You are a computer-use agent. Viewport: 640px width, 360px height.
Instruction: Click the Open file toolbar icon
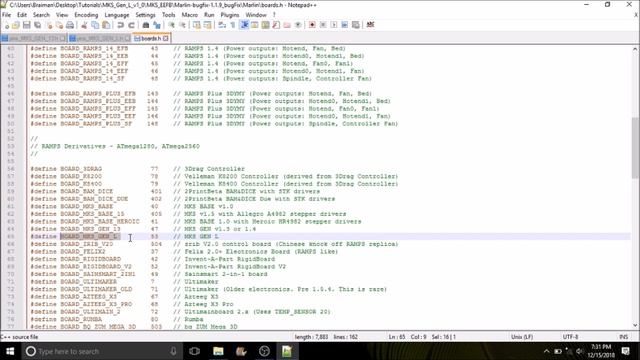pyautogui.click(x=16, y=25)
